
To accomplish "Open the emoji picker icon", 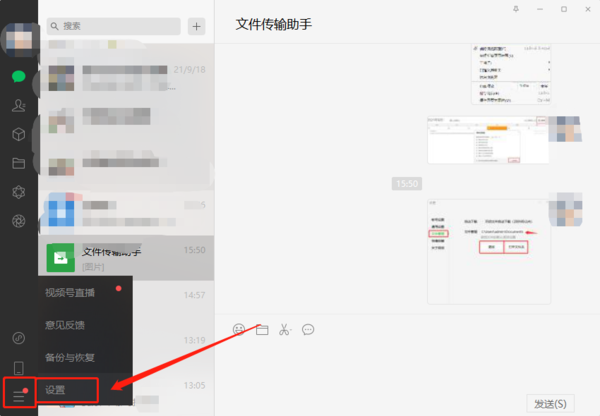I will [x=239, y=330].
